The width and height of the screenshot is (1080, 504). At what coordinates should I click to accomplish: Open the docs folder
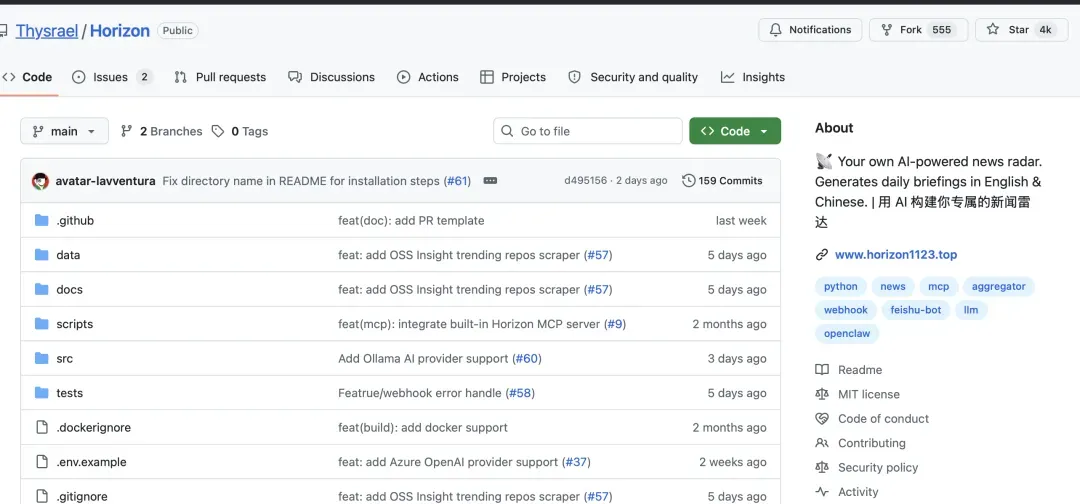pos(70,289)
